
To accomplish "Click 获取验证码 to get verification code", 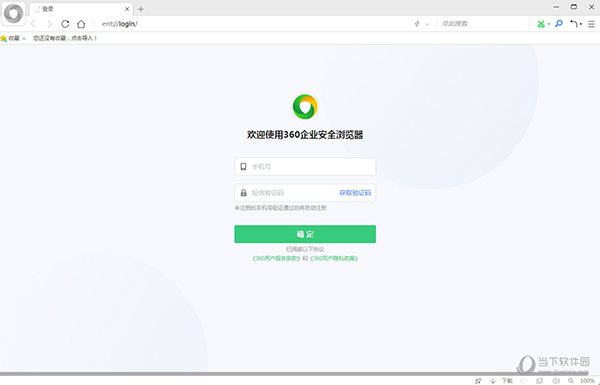I will coord(355,193).
